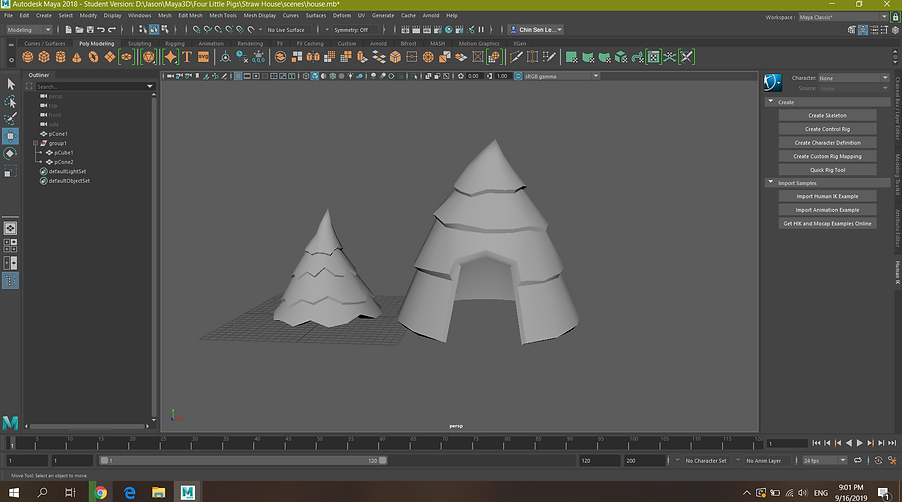This screenshot has height=502, width=902.
Task: Click the Extrude shelf icon
Action: pyautogui.click(x=362, y=57)
